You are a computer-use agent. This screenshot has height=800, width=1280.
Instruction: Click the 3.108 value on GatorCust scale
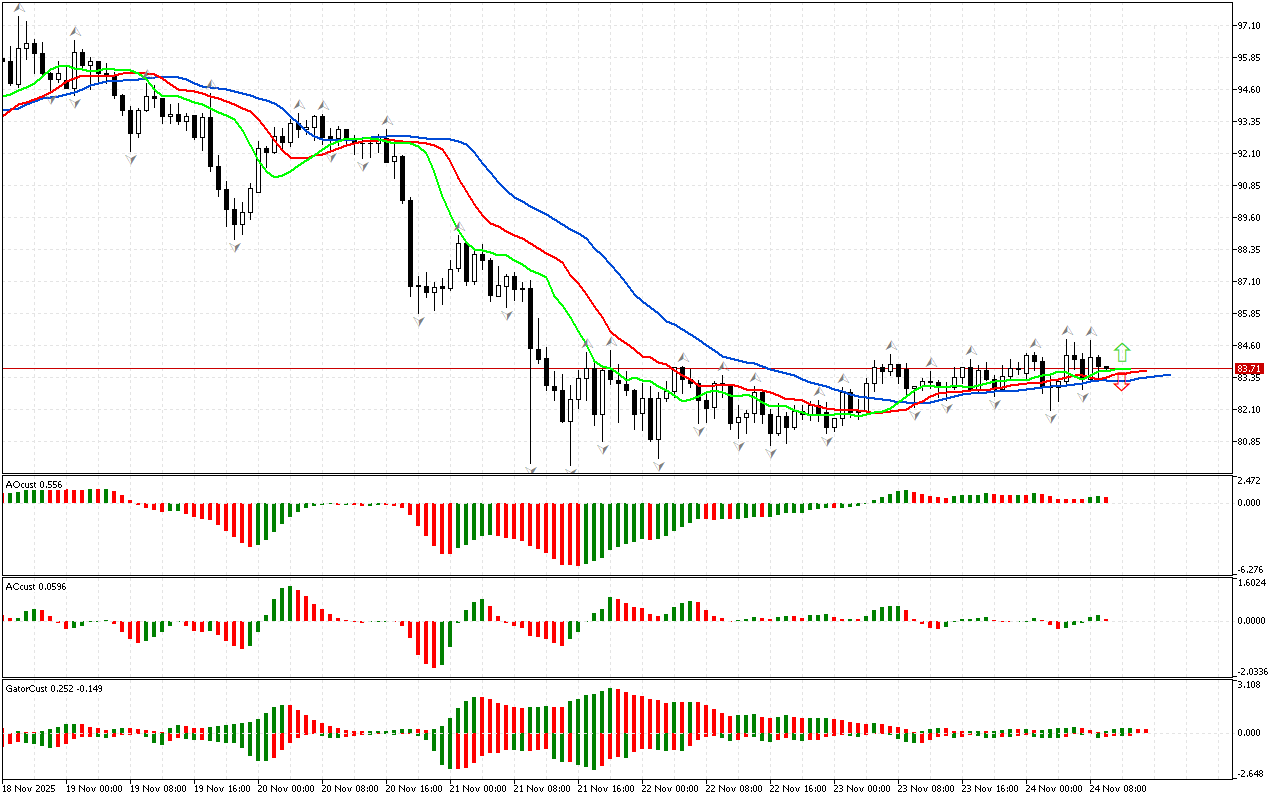click(1250, 685)
